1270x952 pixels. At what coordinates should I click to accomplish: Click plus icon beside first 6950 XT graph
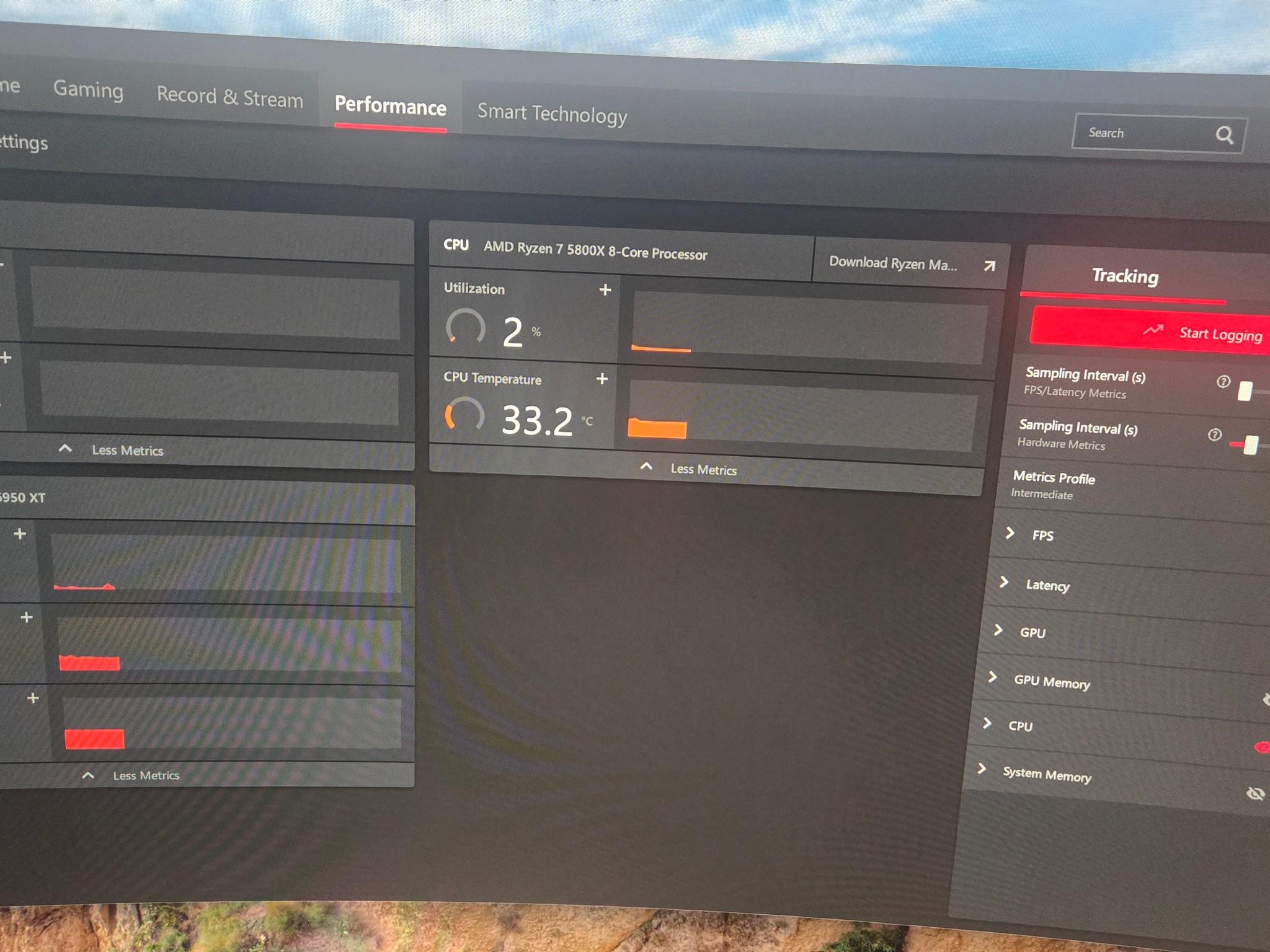pyautogui.click(x=20, y=534)
